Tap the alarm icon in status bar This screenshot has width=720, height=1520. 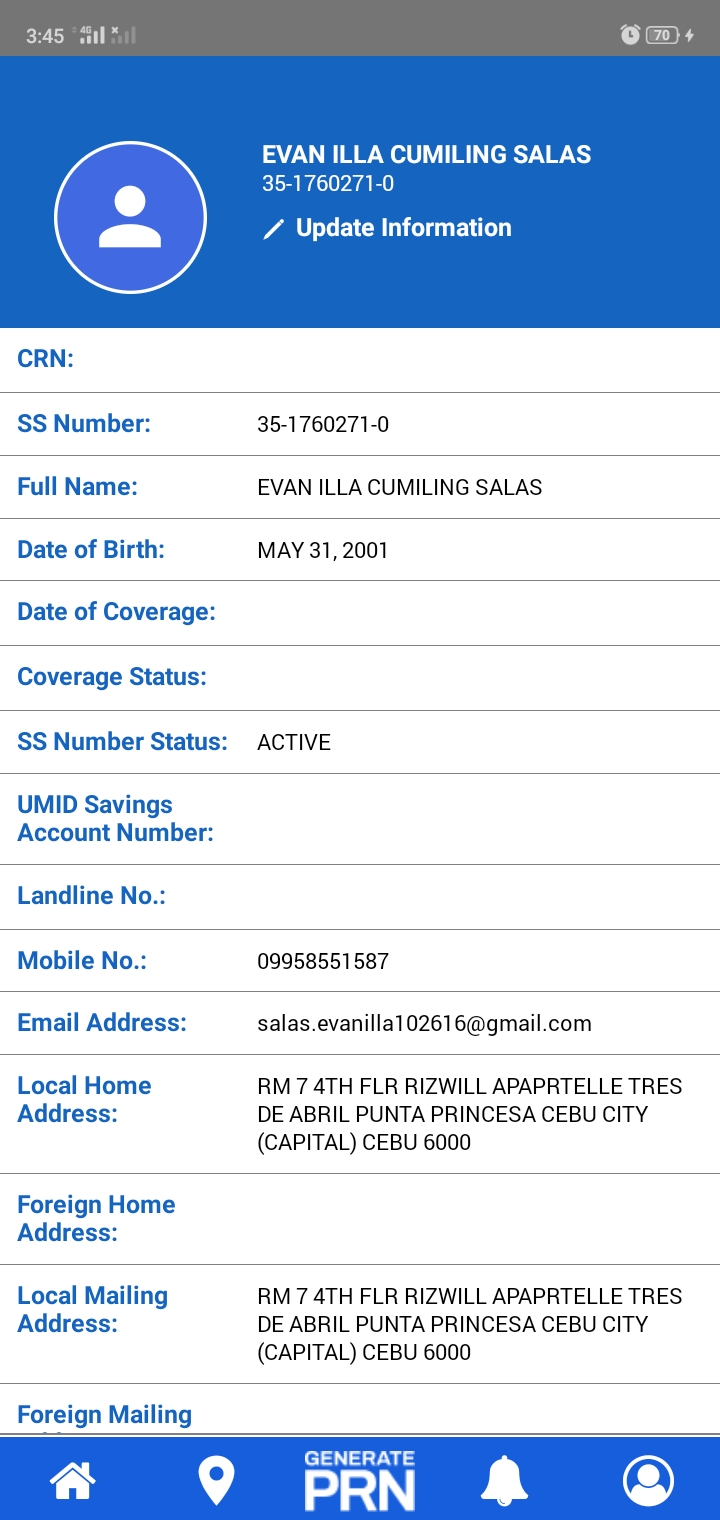click(630, 35)
